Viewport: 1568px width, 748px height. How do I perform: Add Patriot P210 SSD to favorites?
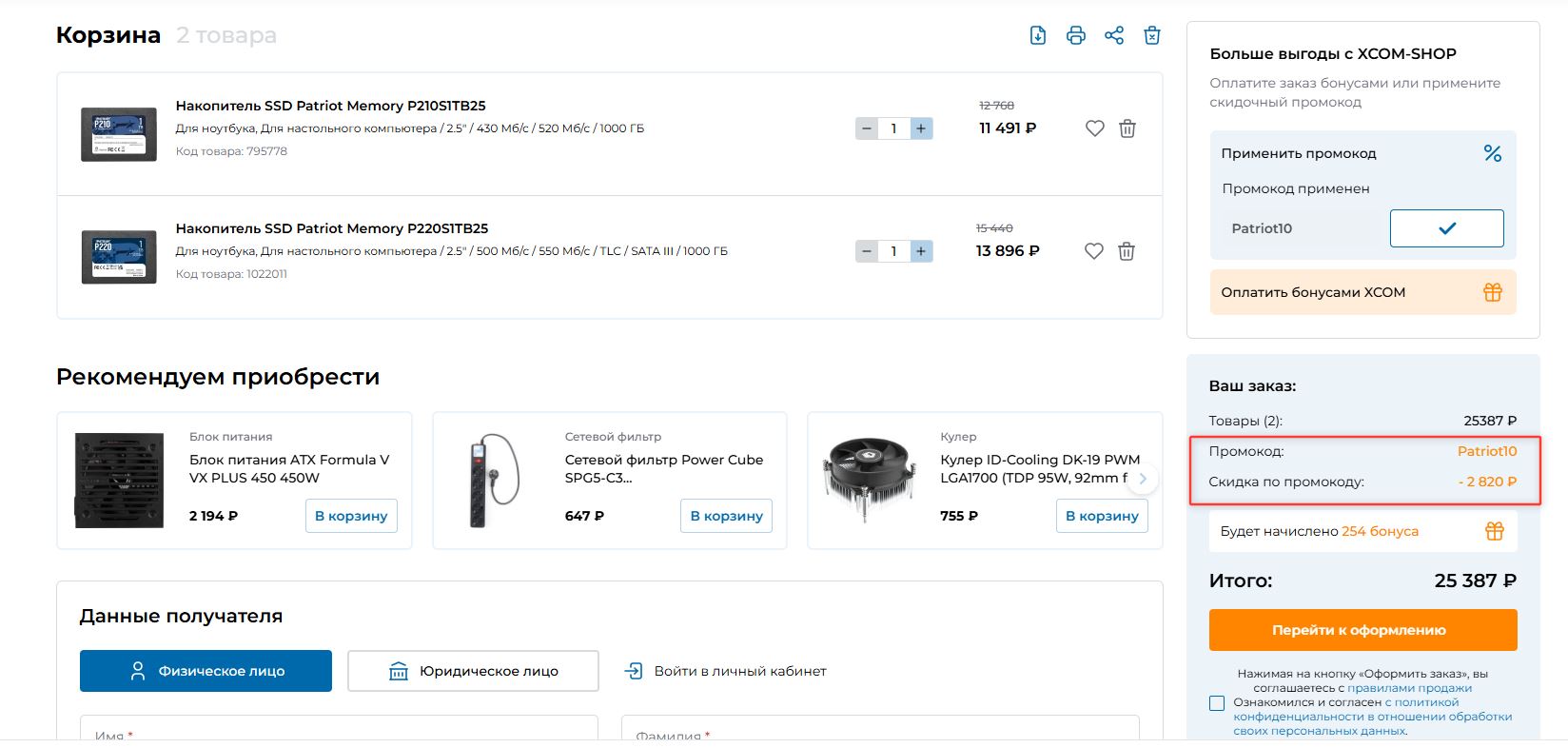pos(1095,128)
